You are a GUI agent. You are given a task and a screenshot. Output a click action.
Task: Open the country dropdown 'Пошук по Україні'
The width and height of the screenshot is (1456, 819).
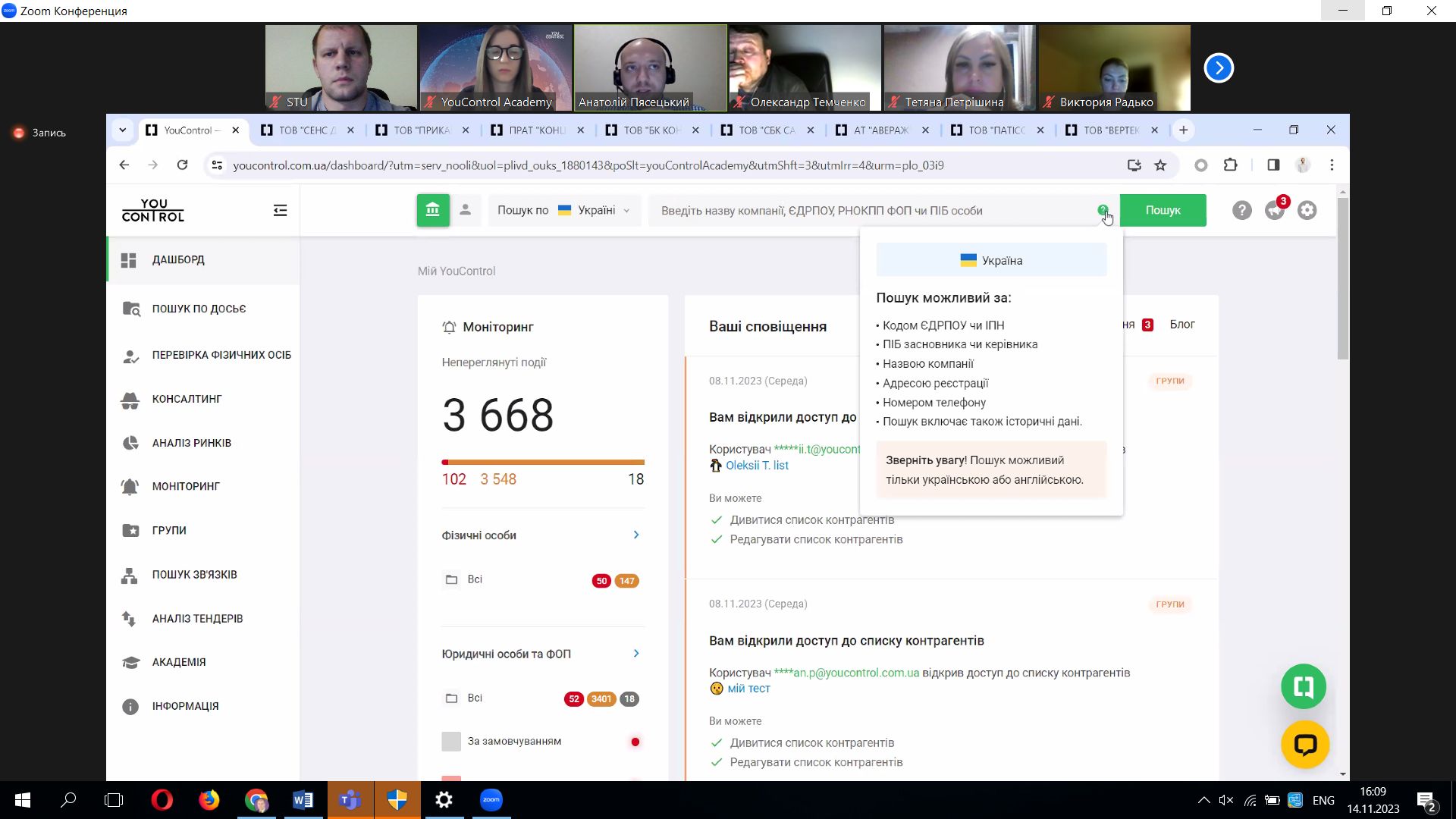coord(563,210)
